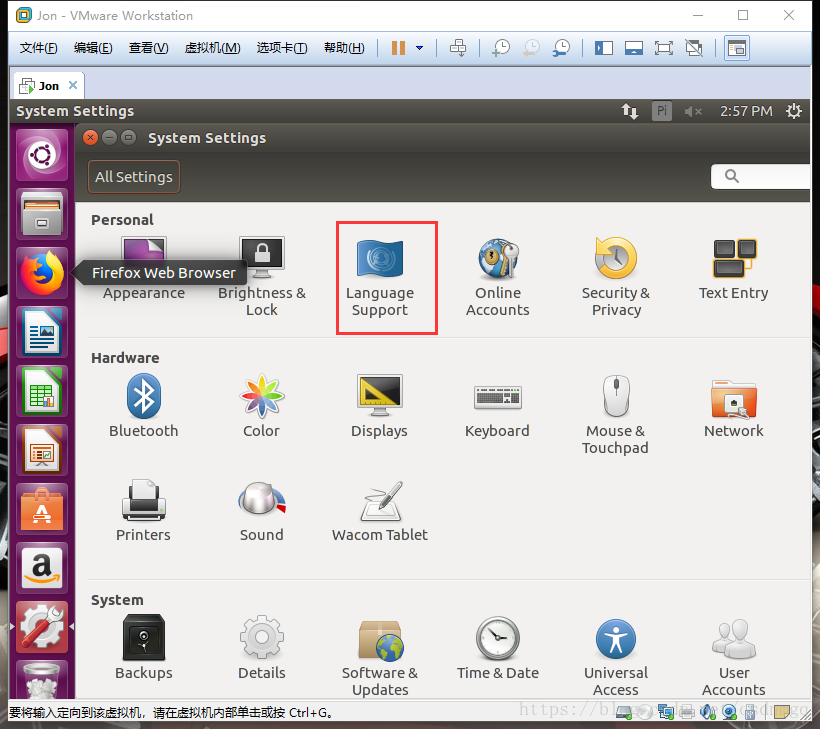Open Online Accounts settings

pyautogui.click(x=498, y=278)
